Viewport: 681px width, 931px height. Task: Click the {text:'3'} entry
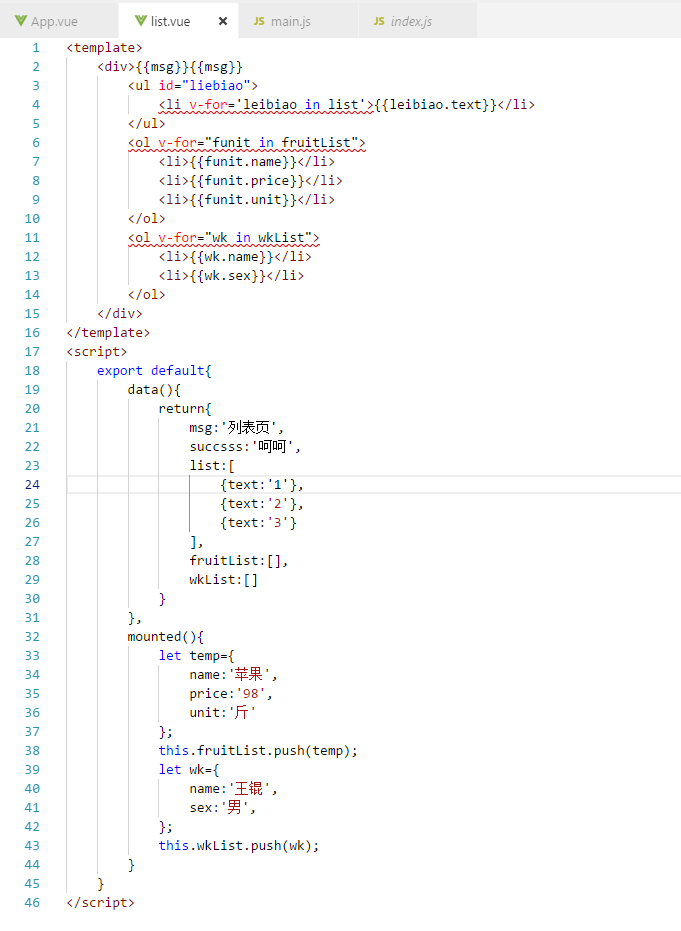(x=258, y=522)
